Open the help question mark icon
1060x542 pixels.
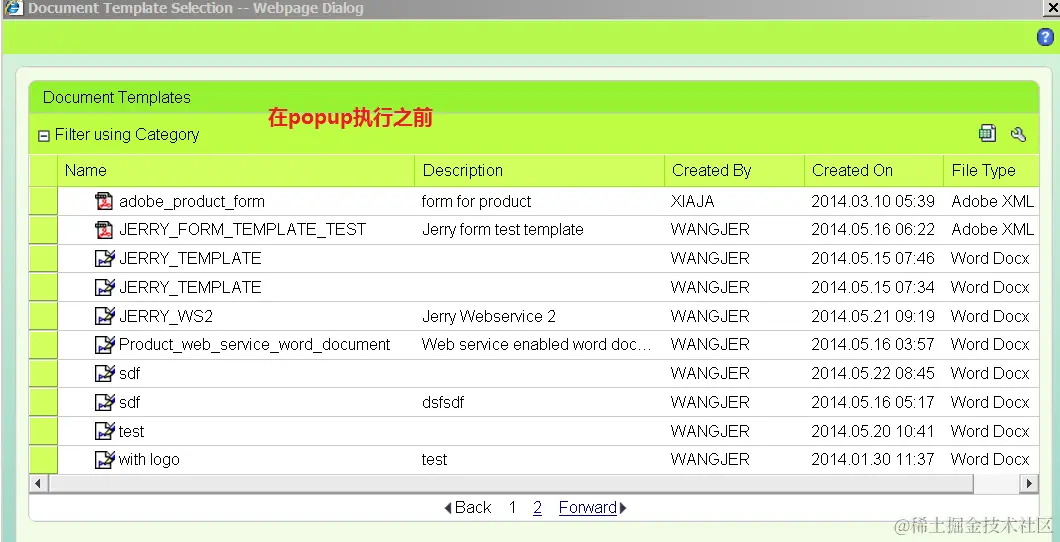[x=1045, y=37]
